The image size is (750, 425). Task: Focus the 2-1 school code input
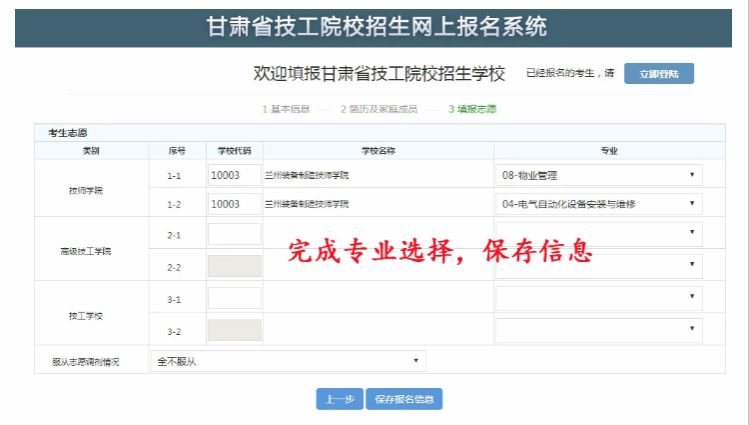click(x=234, y=234)
